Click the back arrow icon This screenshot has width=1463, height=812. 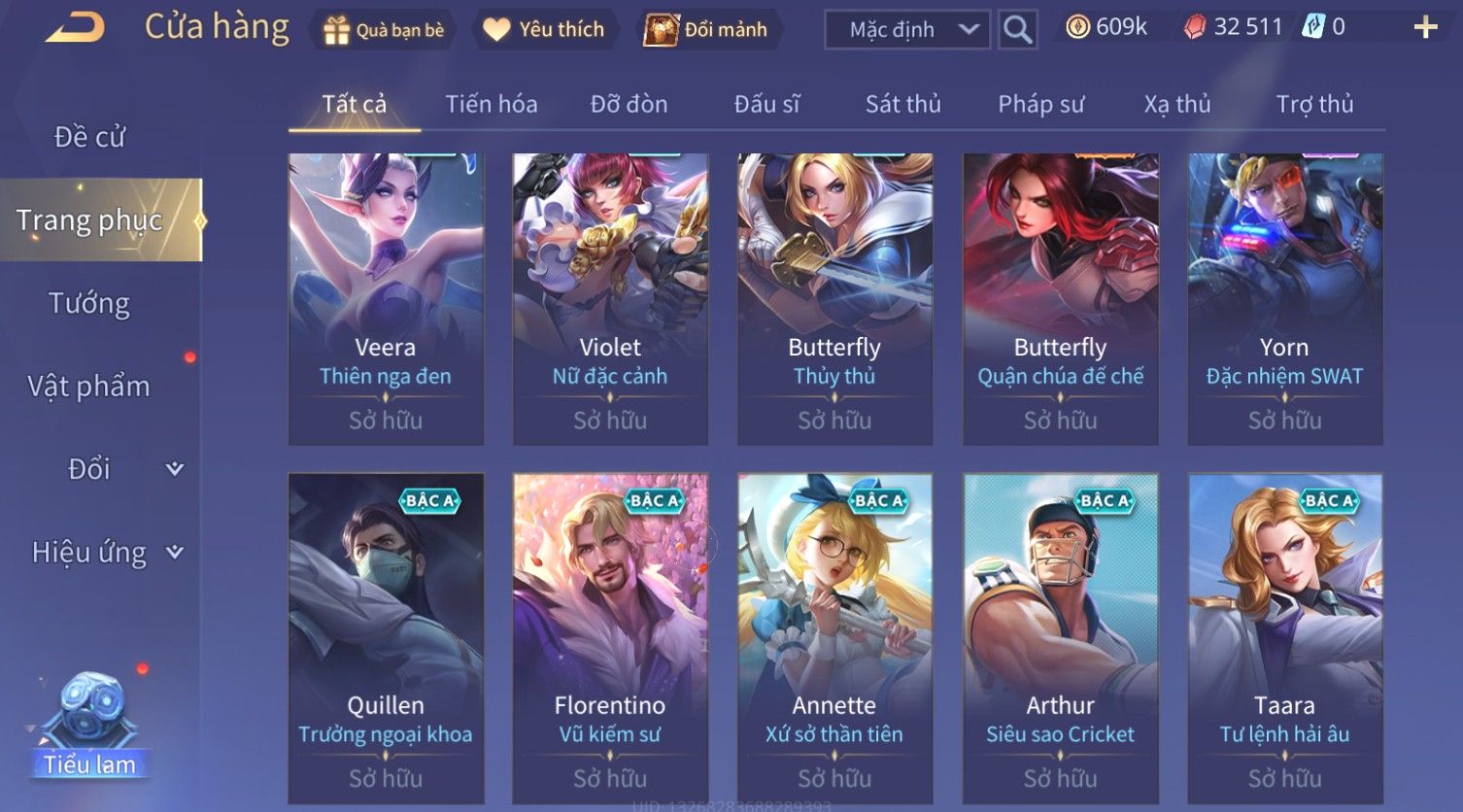(x=76, y=28)
